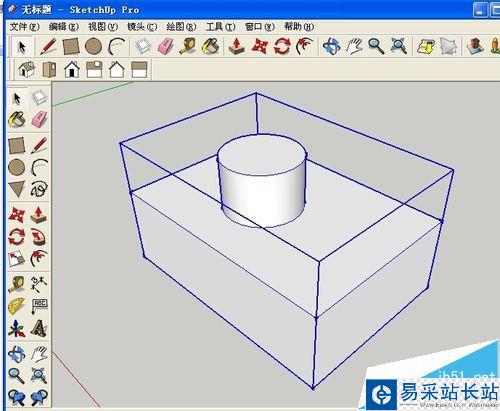Select the Rotate tool in the left palette
This screenshot has width=500, height=411.
pyautogui.click(x=17, y=237)
